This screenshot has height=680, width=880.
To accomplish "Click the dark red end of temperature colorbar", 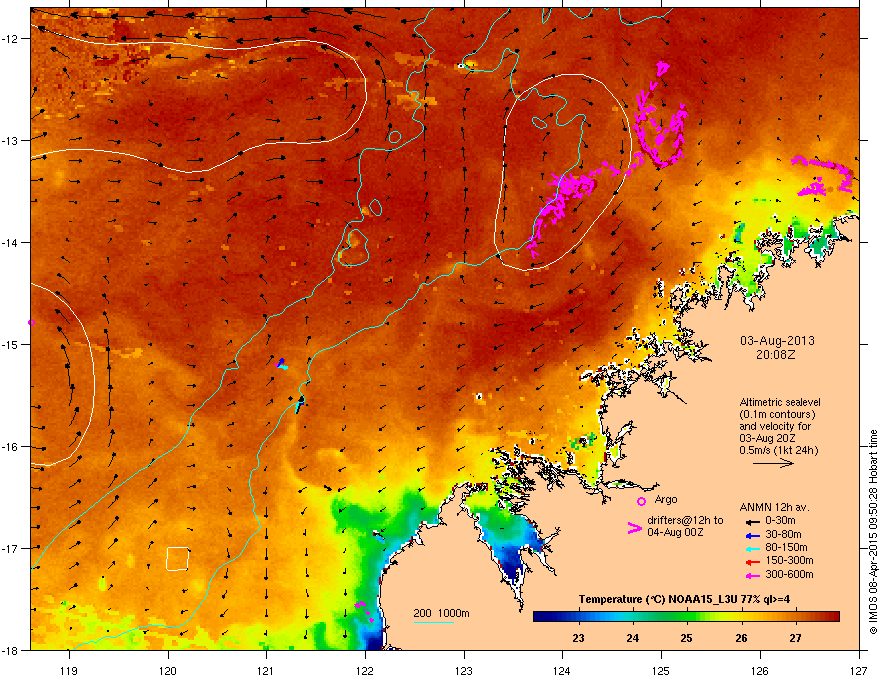I will (x=833, y=617).
